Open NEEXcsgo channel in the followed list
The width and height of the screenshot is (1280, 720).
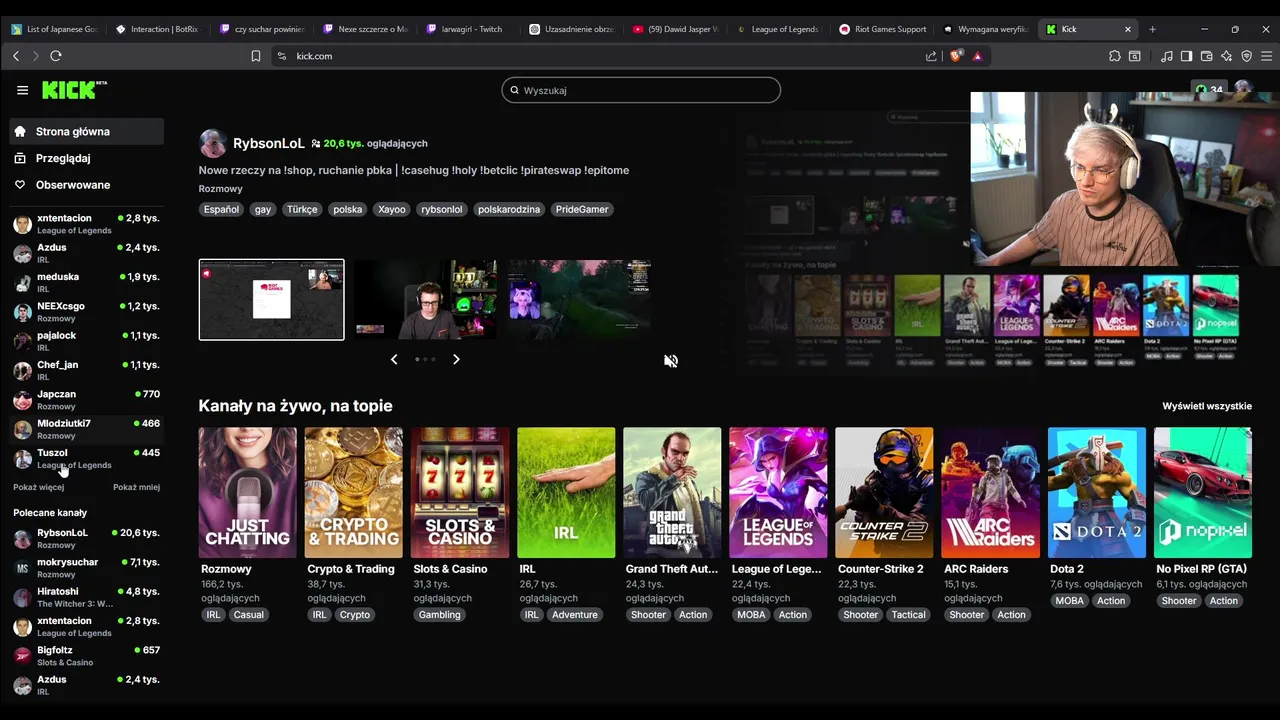(x=87, y=311)
